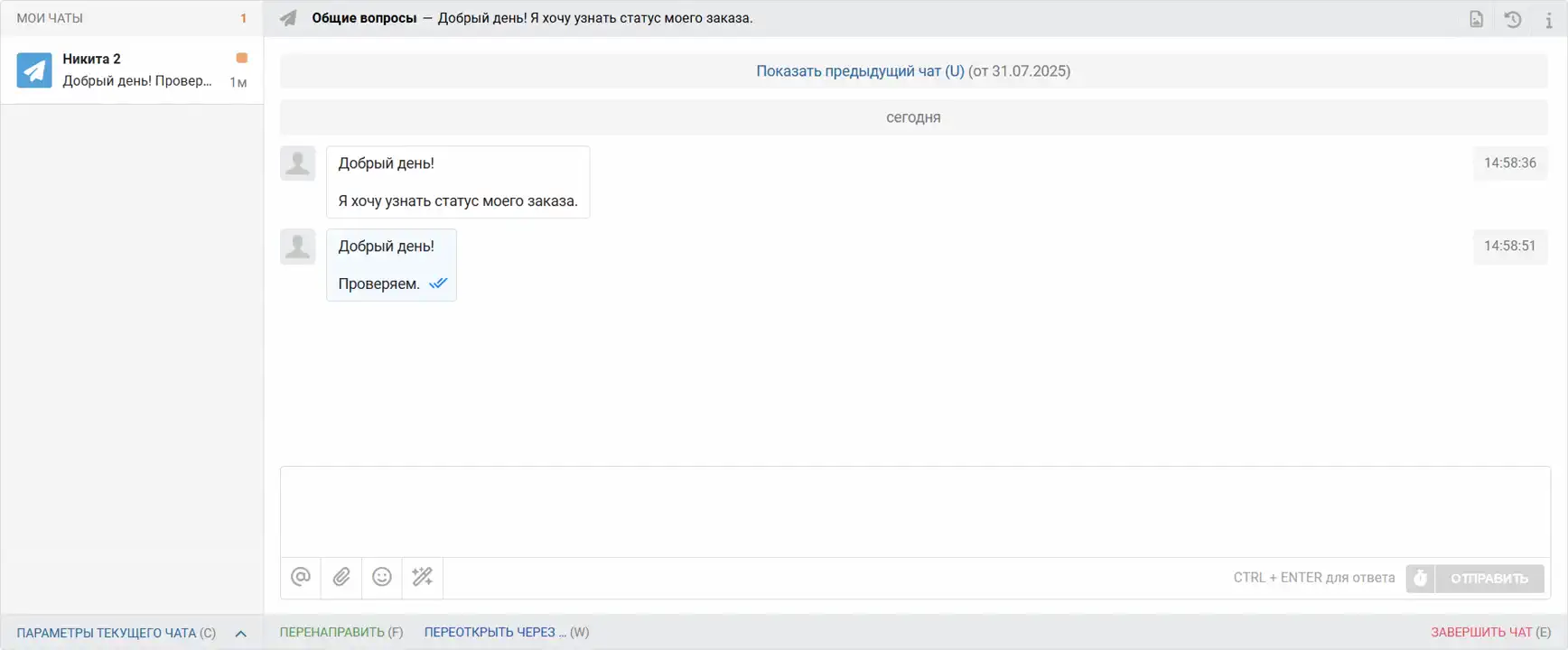The height and width of the screenshot is (650, 1568).
Task: Click the mention (@) icon in message toolbar
Action: [x=301, y=577]
